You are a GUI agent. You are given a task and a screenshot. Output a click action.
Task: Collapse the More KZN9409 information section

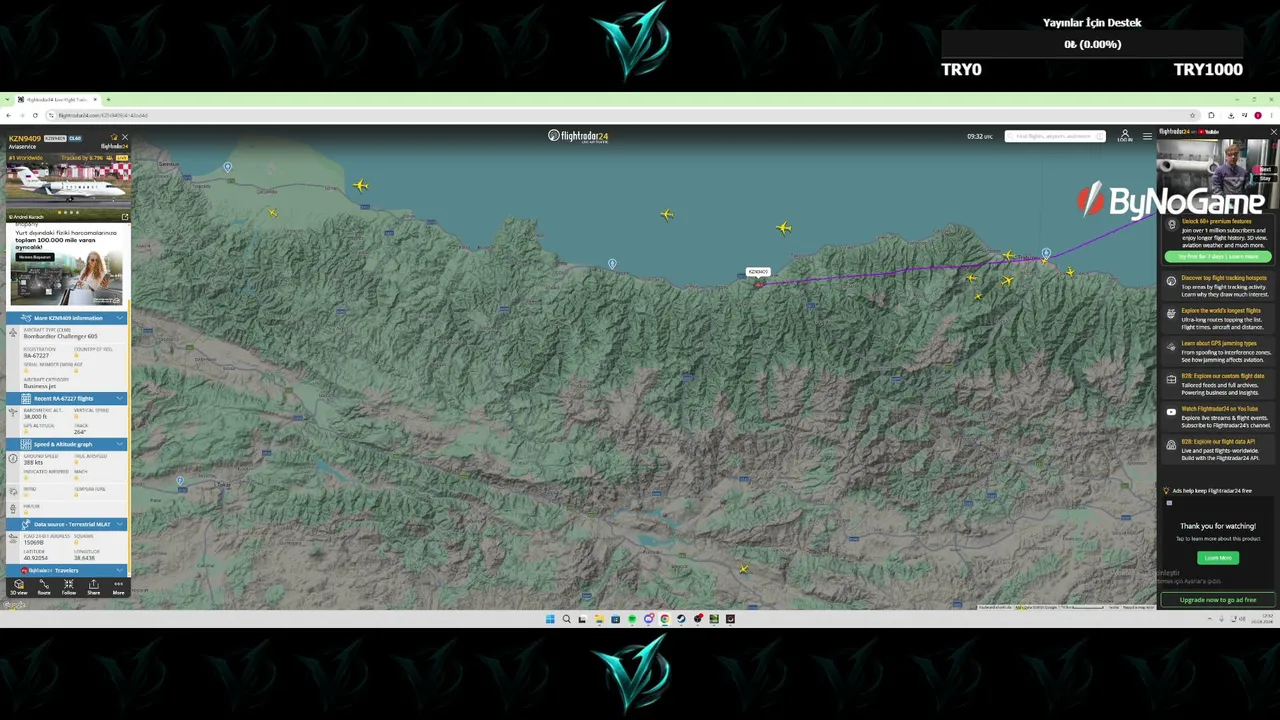67,318
